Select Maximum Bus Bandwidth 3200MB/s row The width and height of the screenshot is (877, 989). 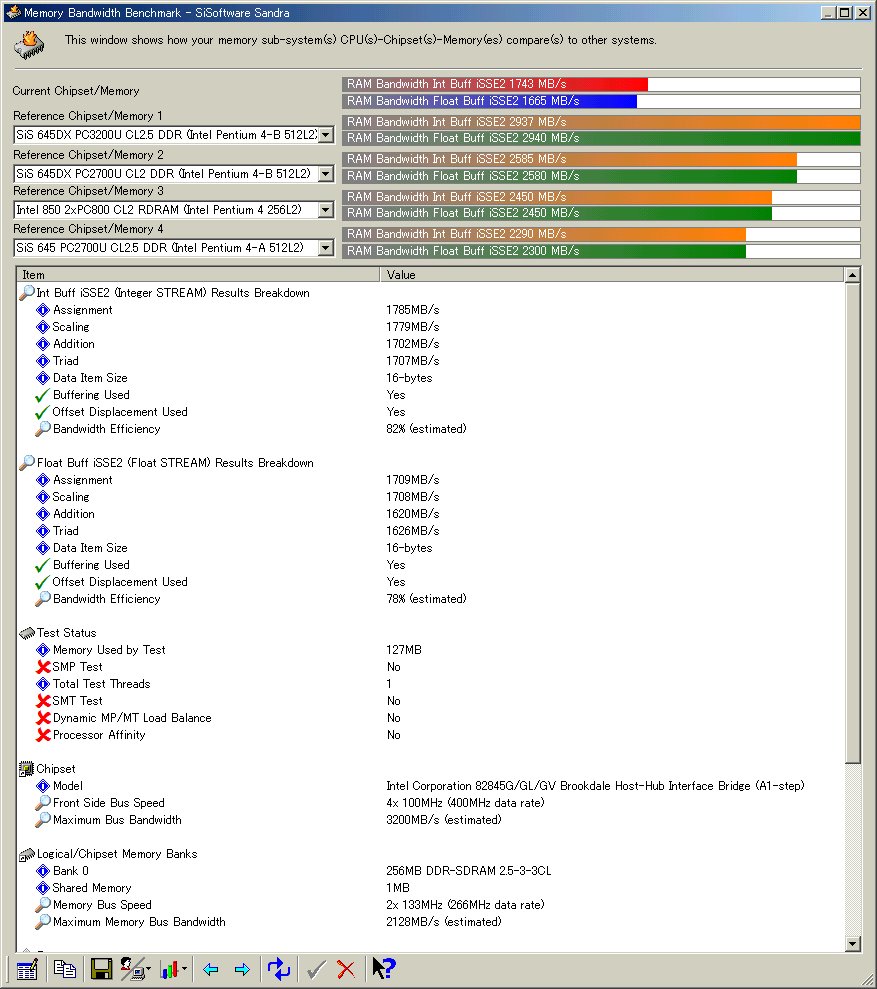pos(430,821)
